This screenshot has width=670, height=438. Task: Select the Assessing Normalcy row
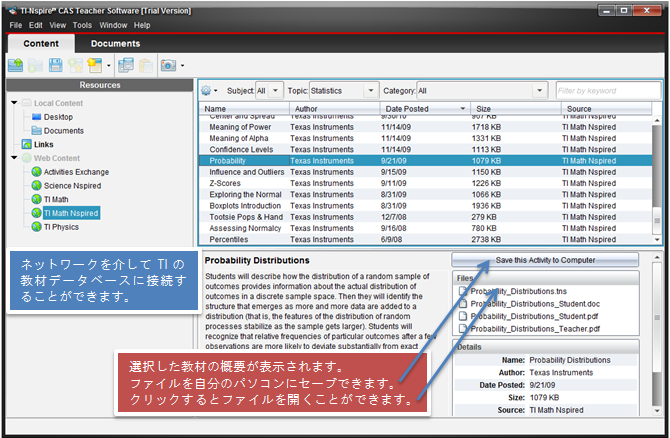click(x=426, y=228)
